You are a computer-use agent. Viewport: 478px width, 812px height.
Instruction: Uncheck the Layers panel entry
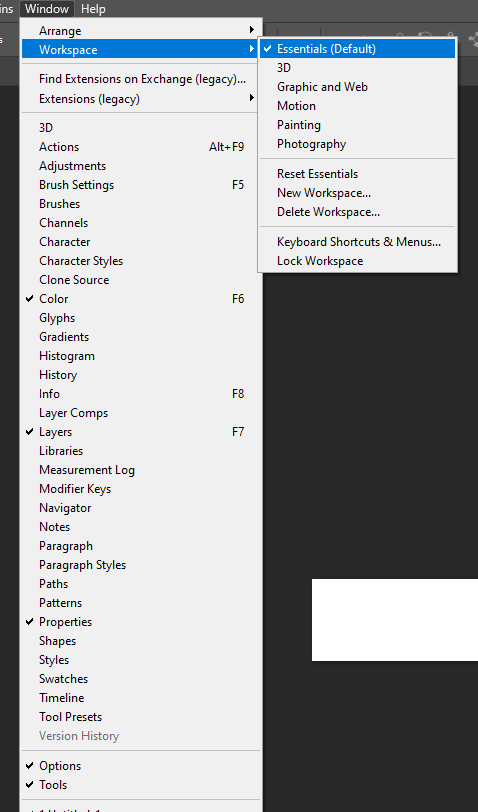click(140, 432)
